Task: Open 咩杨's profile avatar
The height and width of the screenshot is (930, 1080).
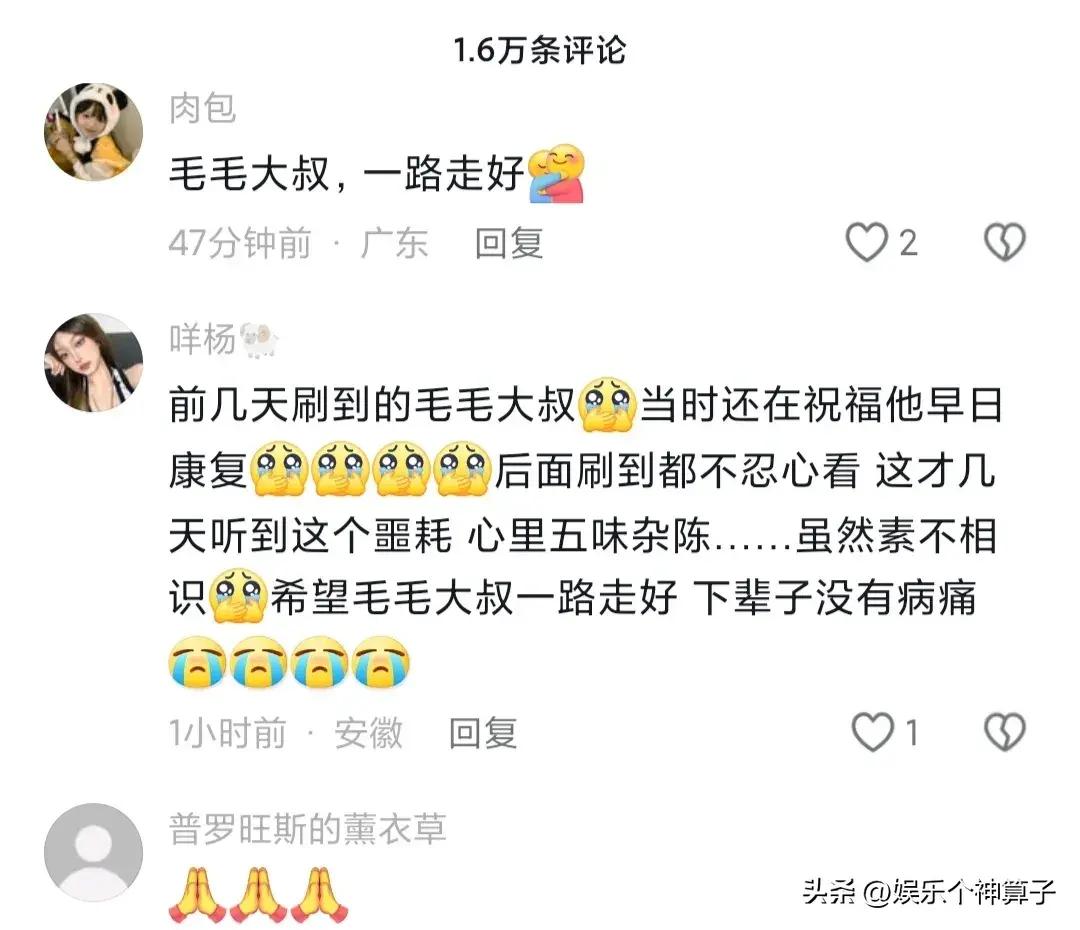Action: (x=93, y=363)
